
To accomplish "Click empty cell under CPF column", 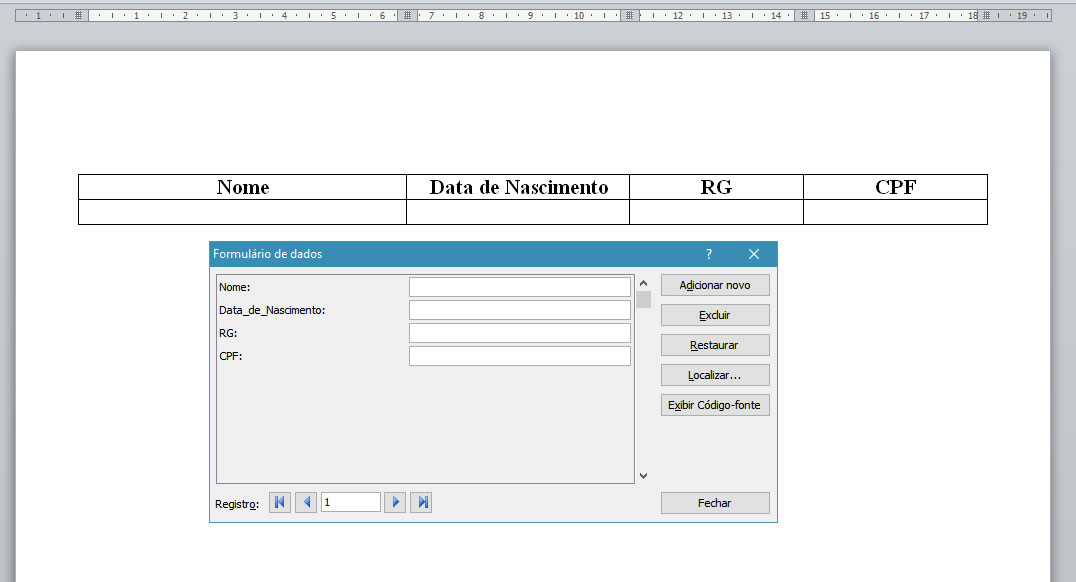I will 896,212.
